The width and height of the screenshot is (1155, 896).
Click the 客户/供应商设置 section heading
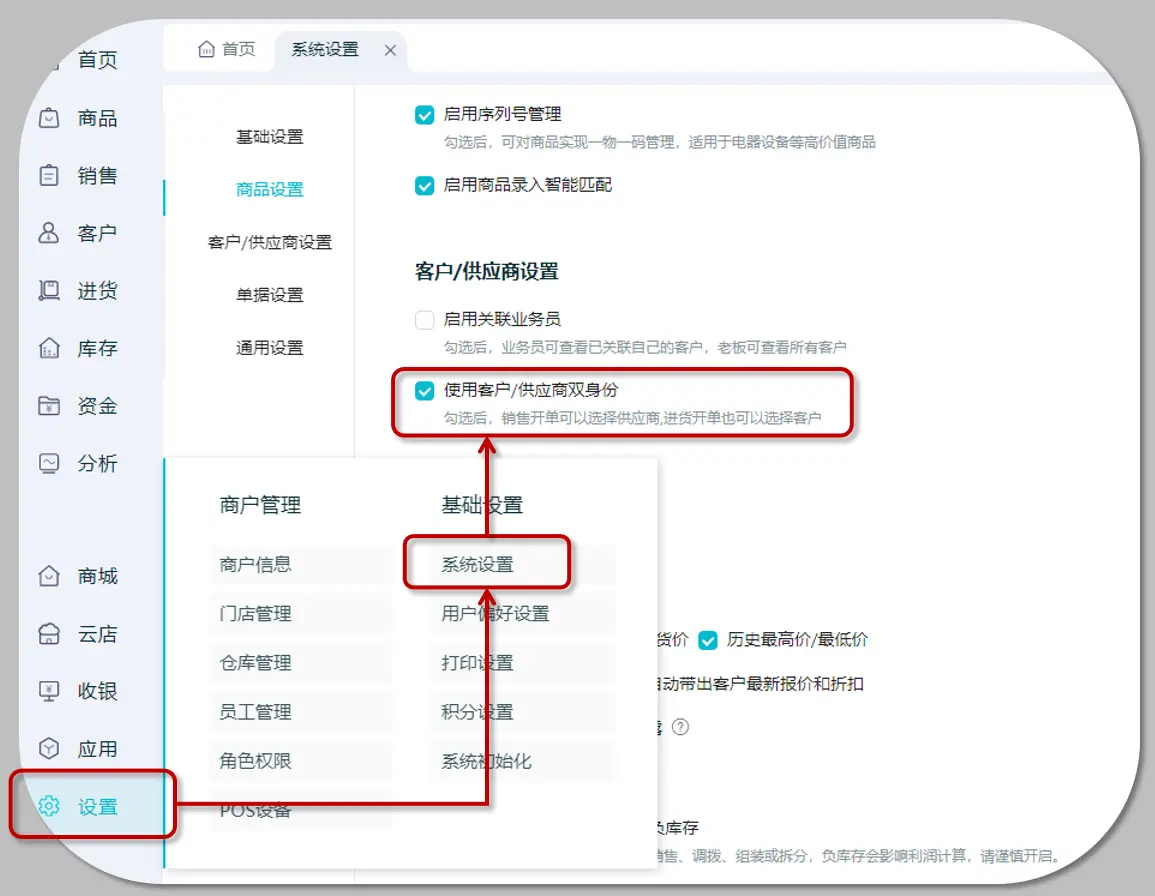tap(487, 271)
